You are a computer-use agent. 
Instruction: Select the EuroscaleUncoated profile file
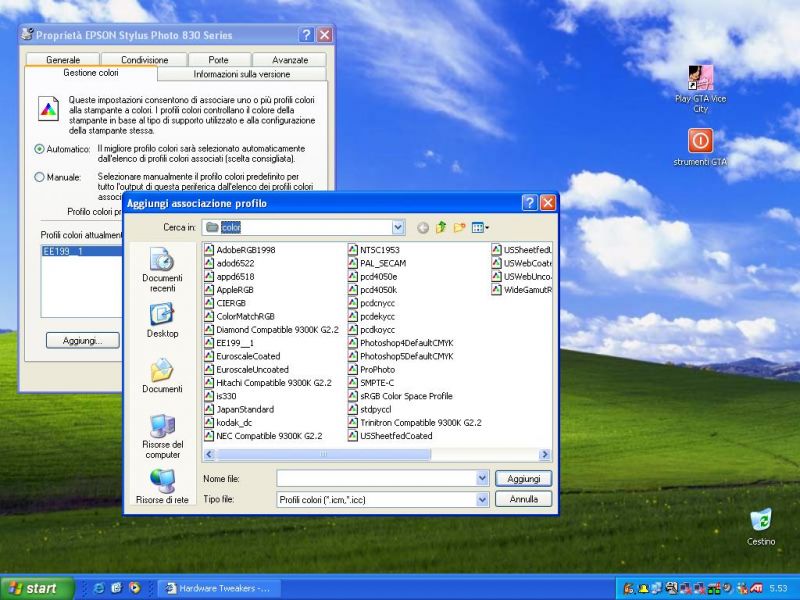(246, 369)
